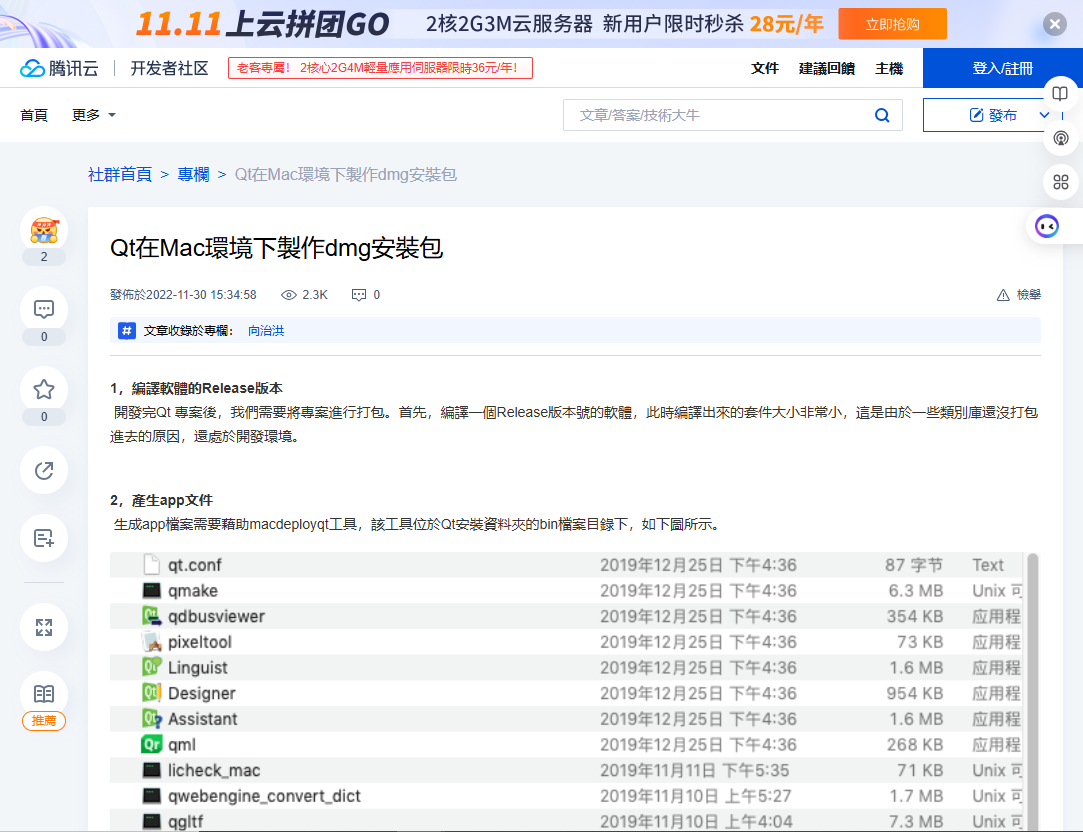Favorite the article with star icon

(44, 389)
